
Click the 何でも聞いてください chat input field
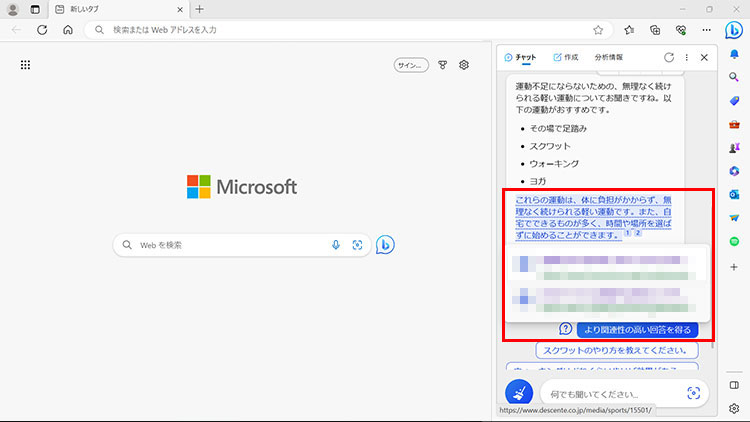point(610,394)
